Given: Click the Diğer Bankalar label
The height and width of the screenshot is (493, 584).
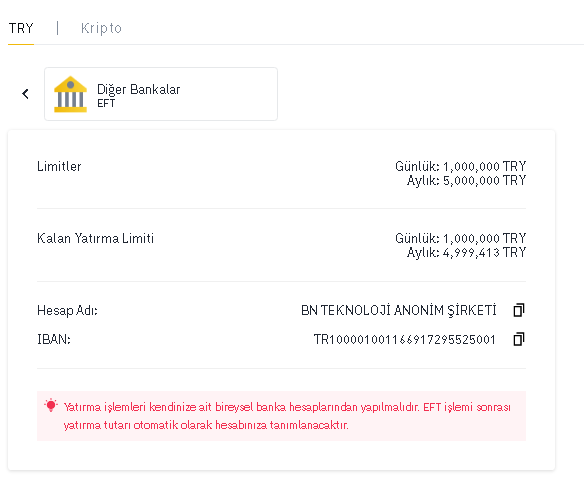Looking at the screenshot, I should 139,89.
